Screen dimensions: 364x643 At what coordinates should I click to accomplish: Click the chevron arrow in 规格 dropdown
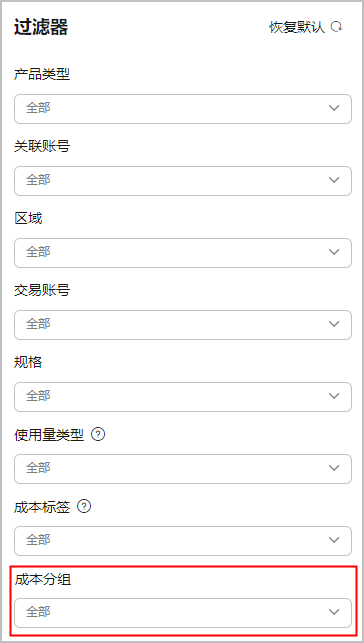point(334,396)
